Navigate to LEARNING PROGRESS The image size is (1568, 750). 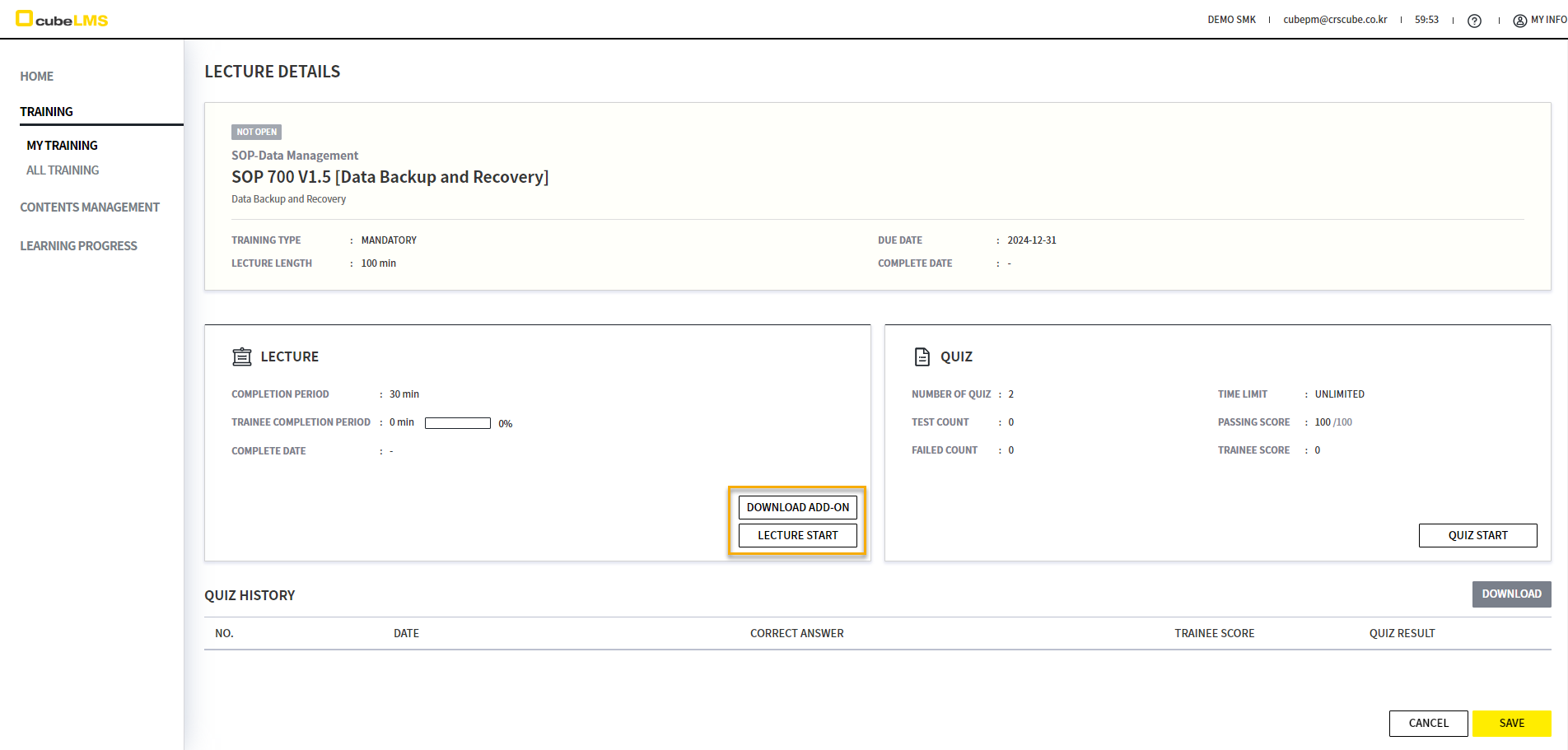click(x=78, y=246)
